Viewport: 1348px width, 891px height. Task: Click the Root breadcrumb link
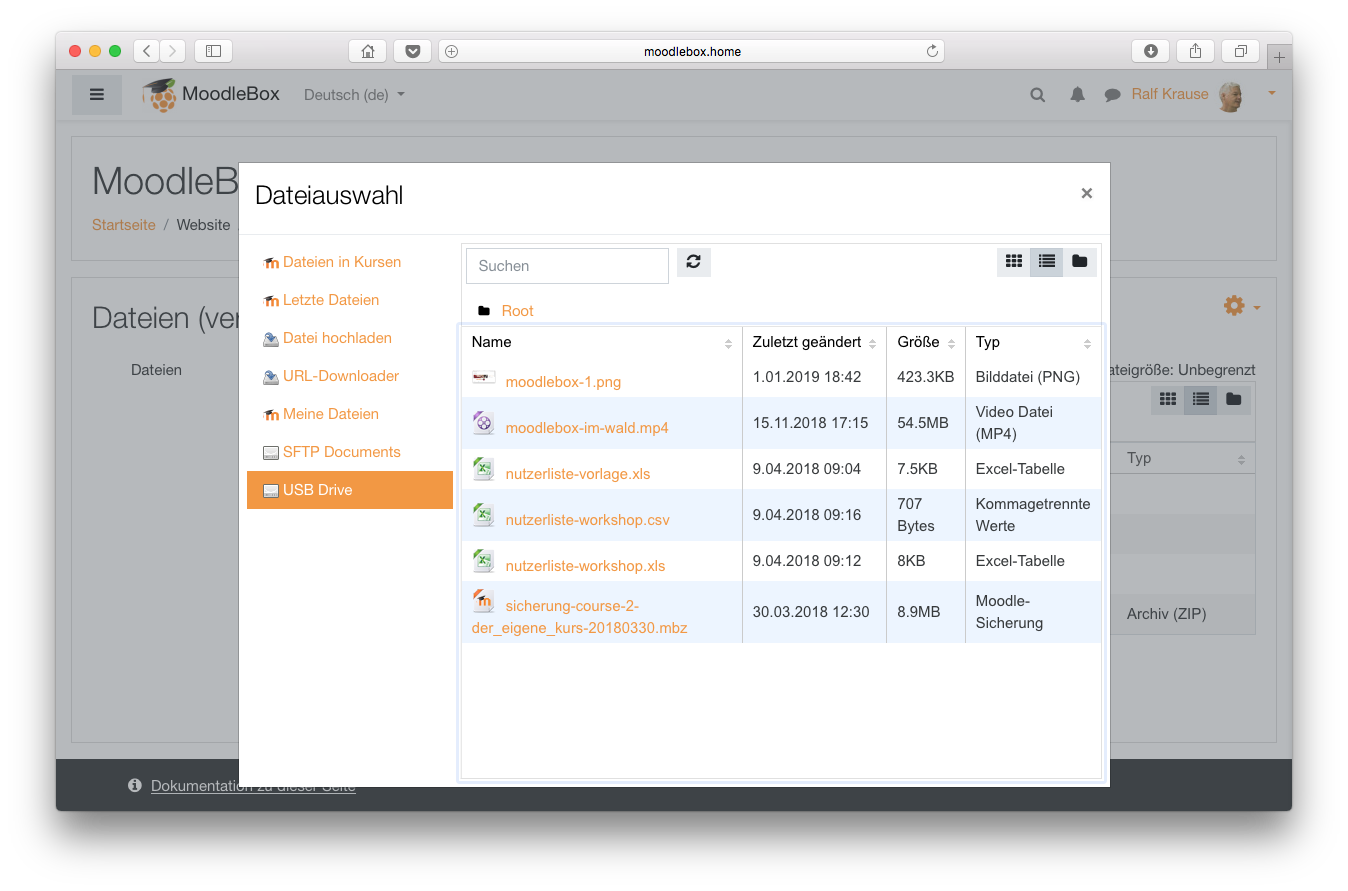(518, 311)
